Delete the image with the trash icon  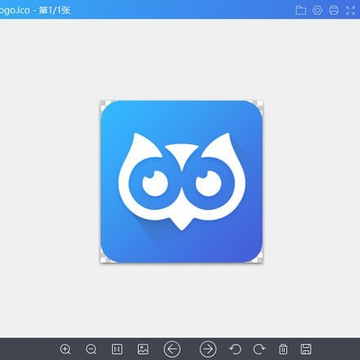coord(283,349)
